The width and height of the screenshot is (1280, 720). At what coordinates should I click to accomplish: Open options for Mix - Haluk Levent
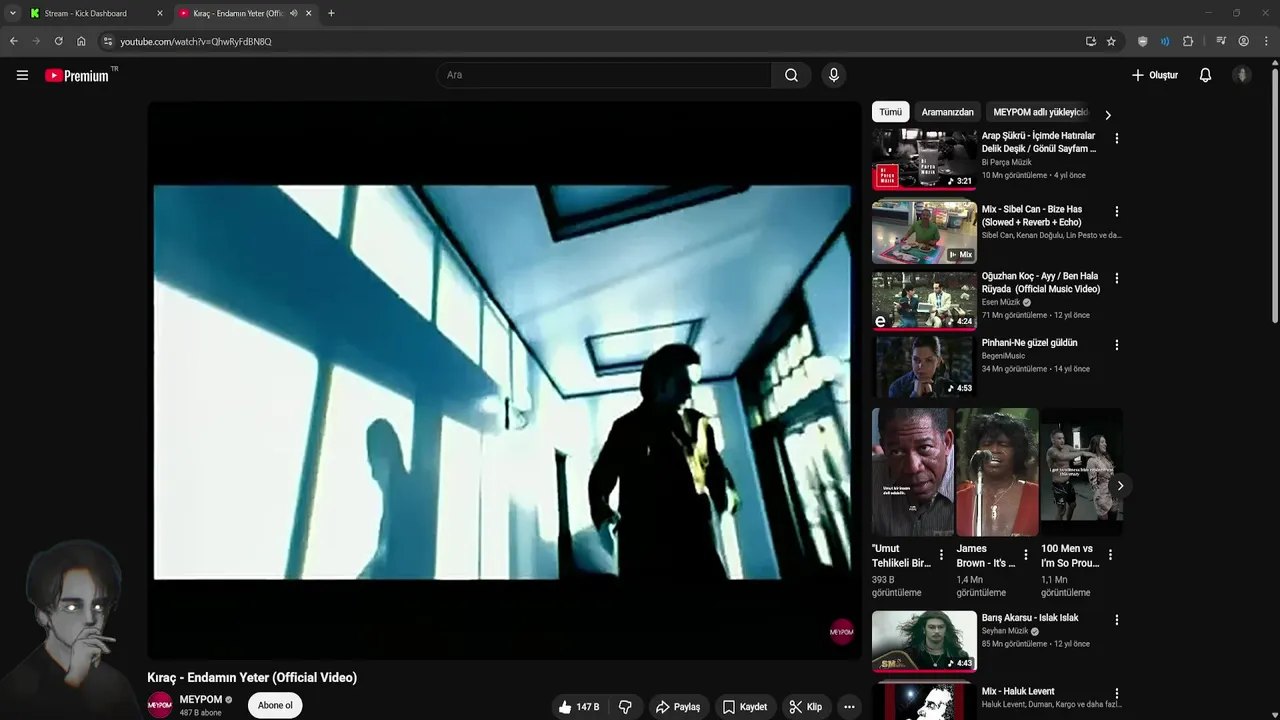click(x=1117, y=694)
